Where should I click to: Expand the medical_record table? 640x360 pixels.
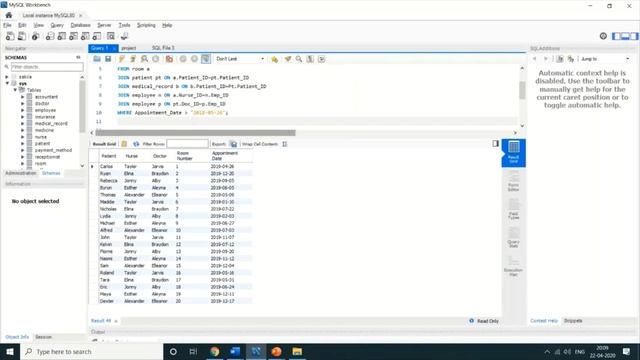[x=23, y=123]
